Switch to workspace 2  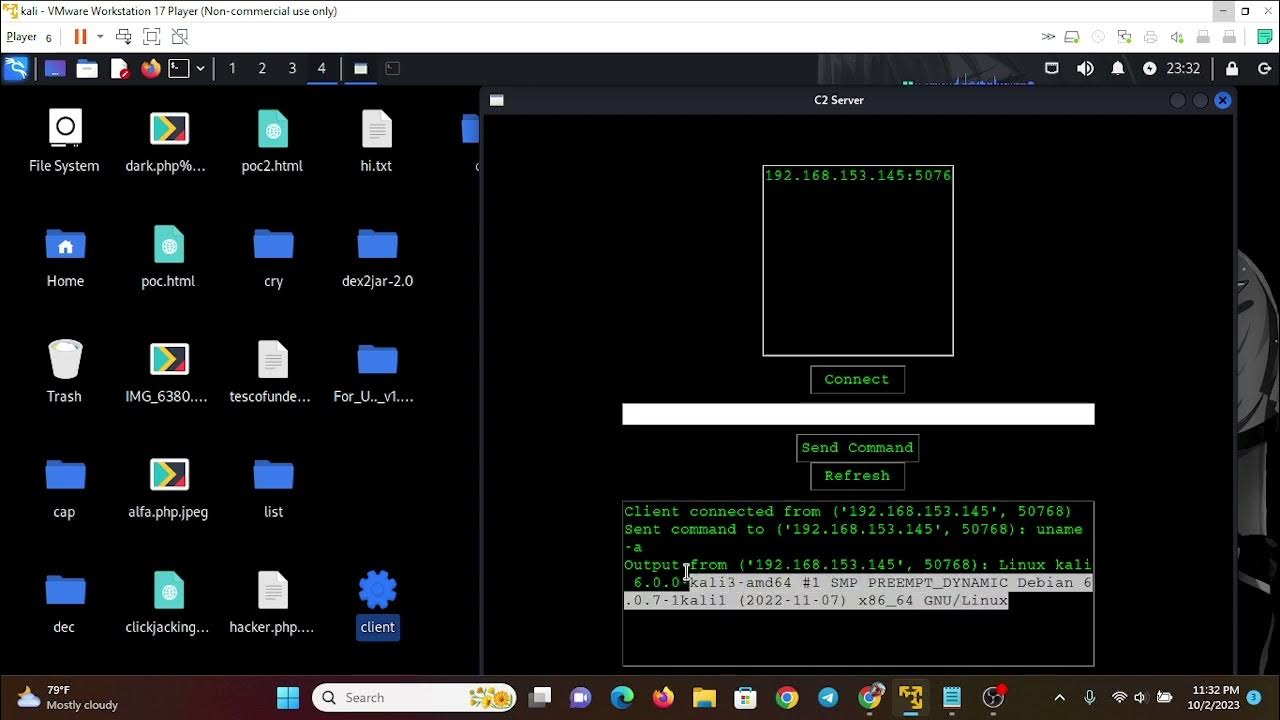click(262, 69)
